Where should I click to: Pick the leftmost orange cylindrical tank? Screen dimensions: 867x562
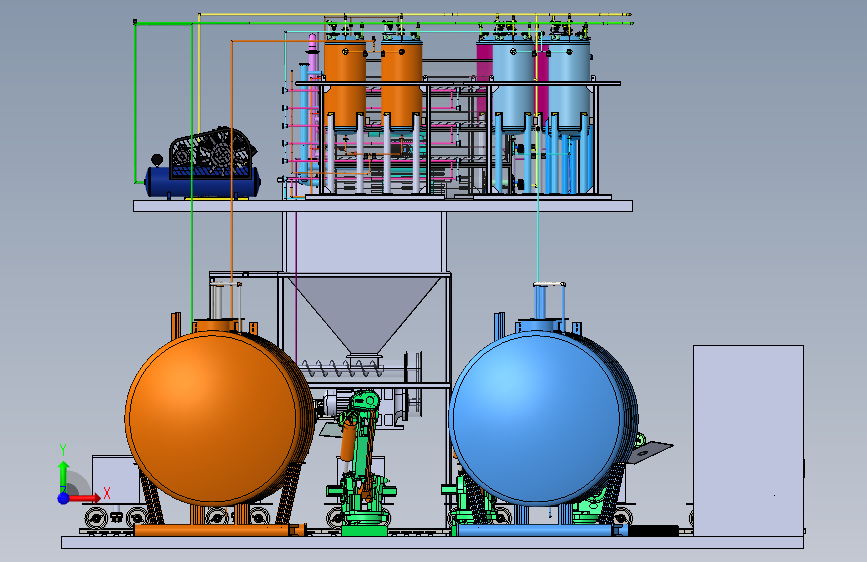pos(345,83)
